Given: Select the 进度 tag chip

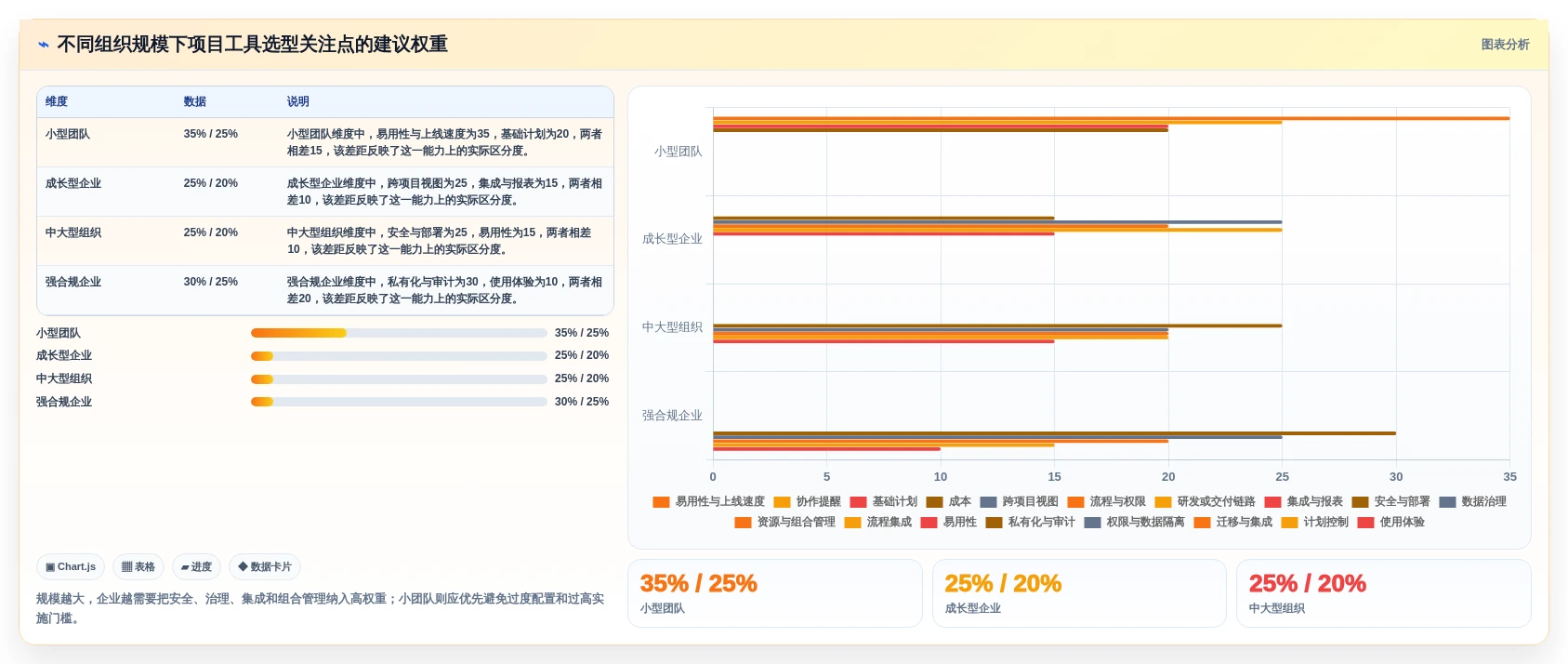Looking at the screenshot, I should 196,566.
